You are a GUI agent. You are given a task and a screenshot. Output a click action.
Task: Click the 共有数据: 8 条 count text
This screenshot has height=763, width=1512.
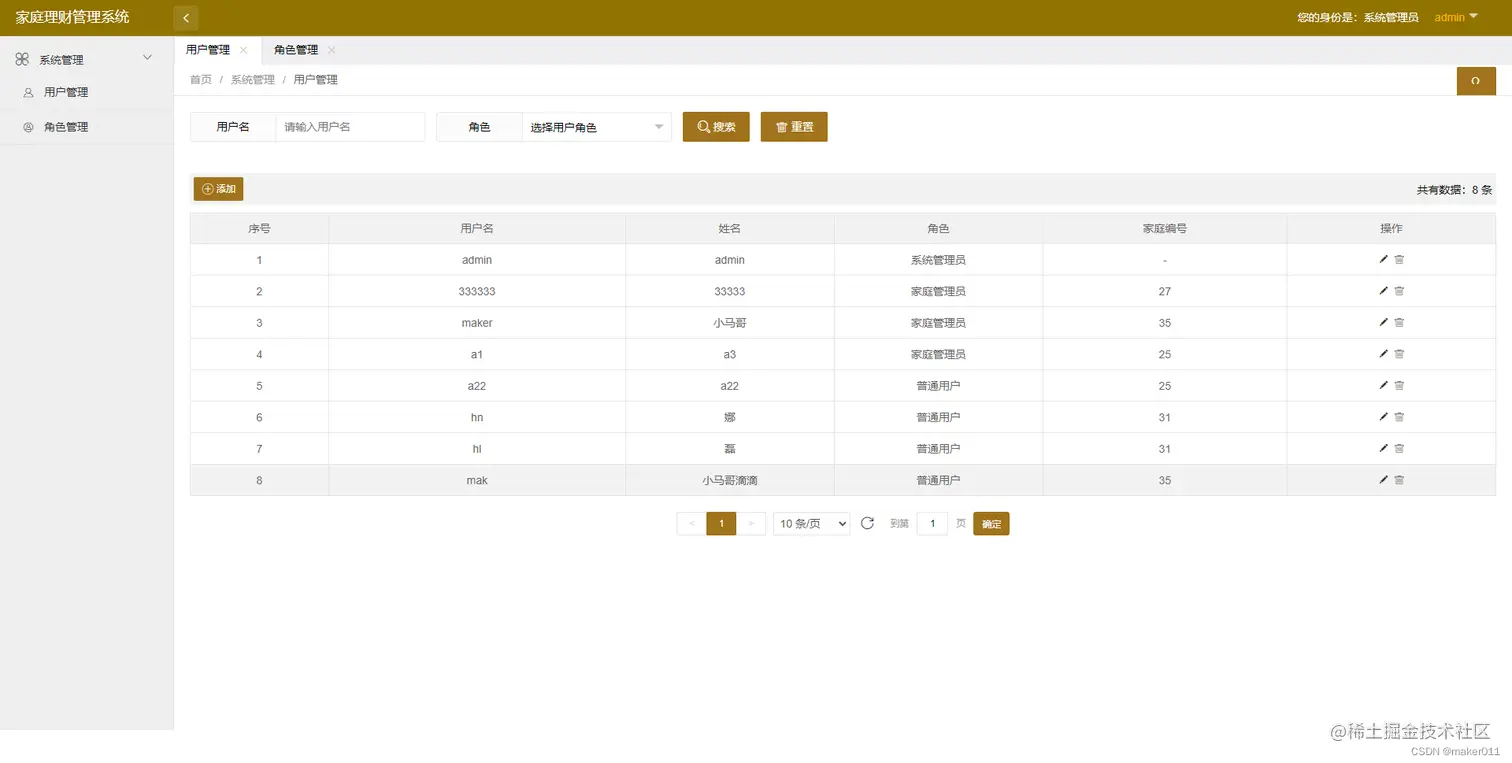click(x=1454, y=189)
